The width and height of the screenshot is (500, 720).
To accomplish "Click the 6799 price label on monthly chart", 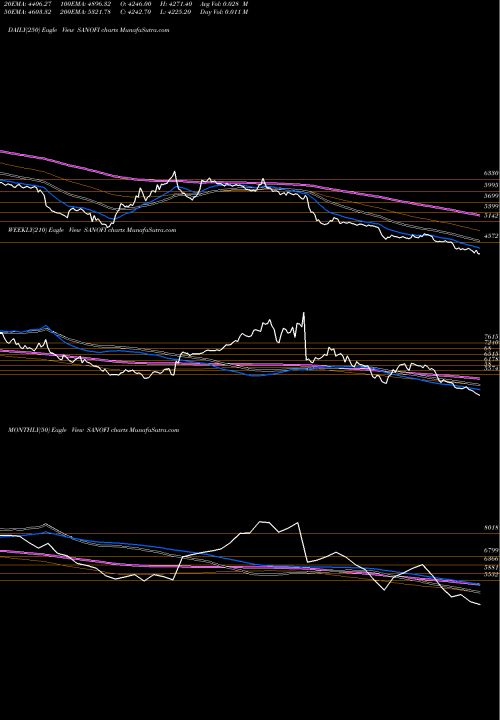I will point(491,550).
